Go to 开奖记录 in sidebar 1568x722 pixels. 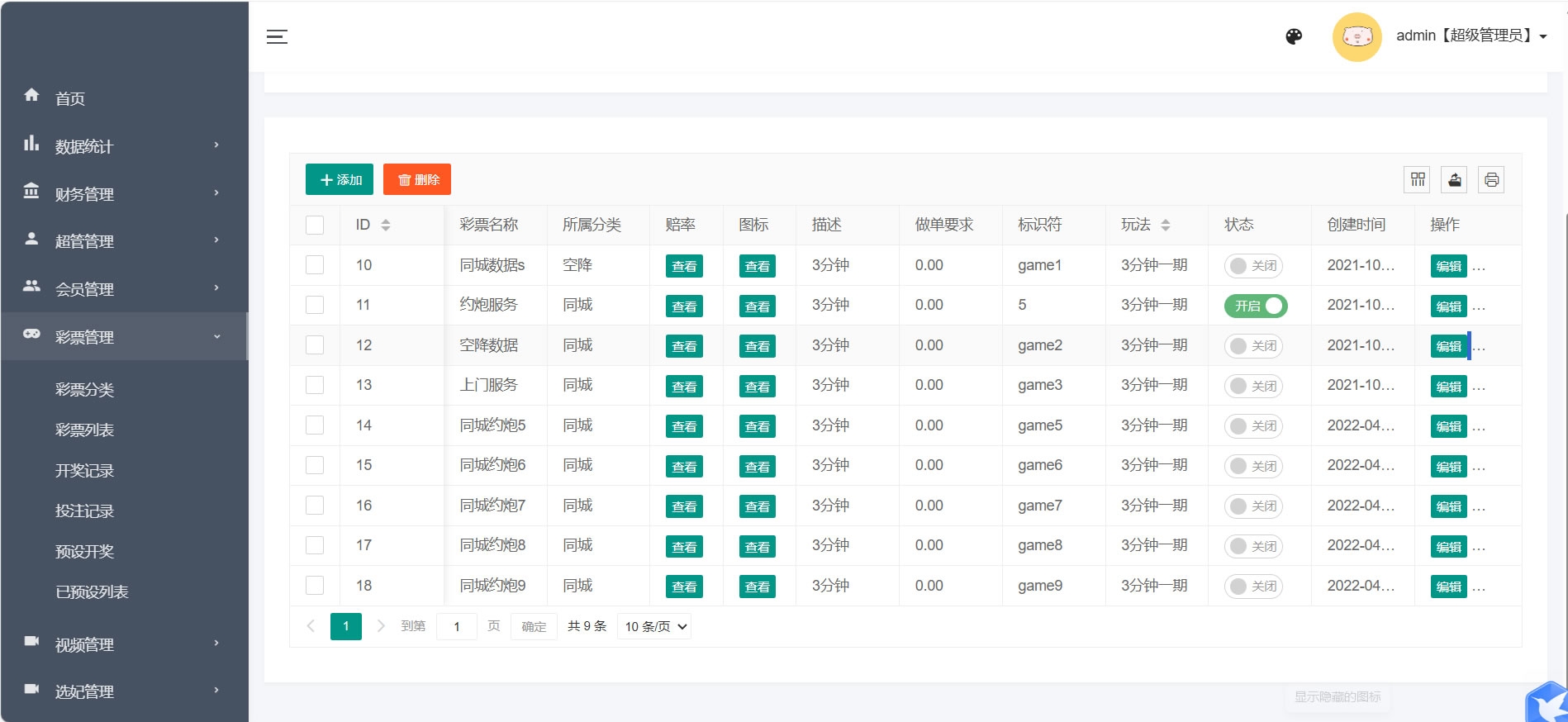pyautogui.click(x=84, y=470)
